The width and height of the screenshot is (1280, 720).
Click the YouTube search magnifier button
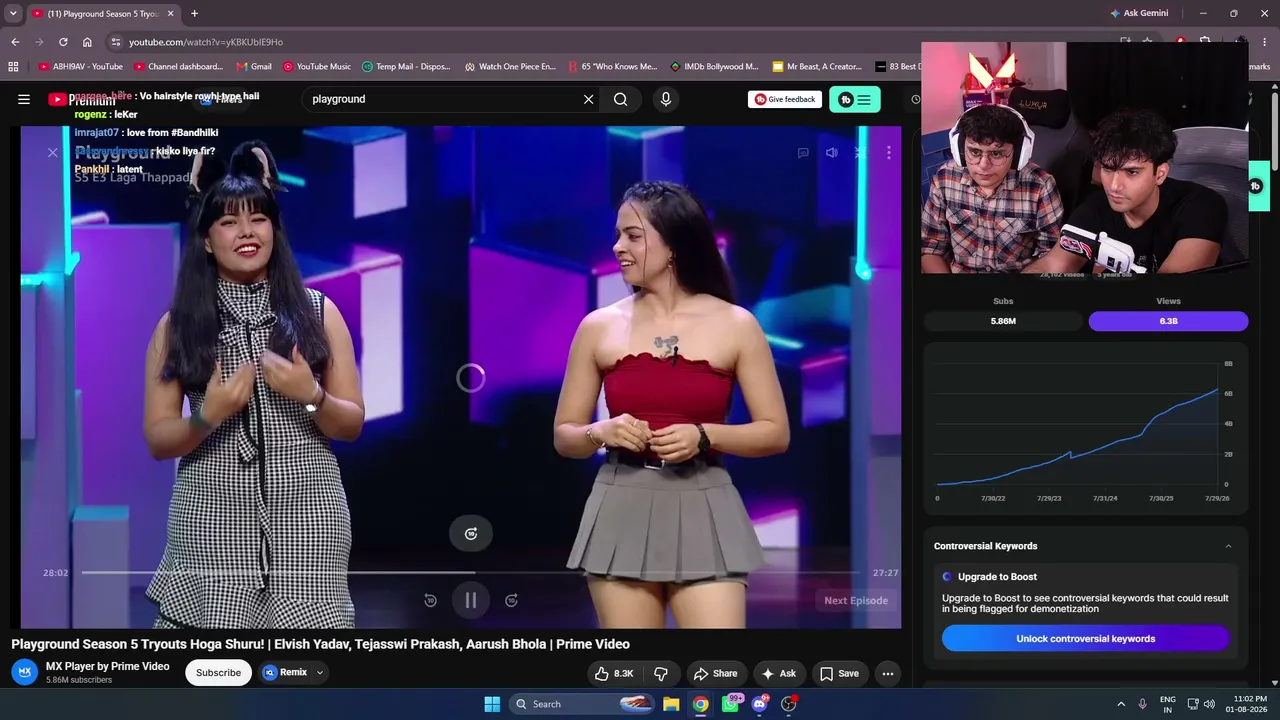(x=621, y=99)
